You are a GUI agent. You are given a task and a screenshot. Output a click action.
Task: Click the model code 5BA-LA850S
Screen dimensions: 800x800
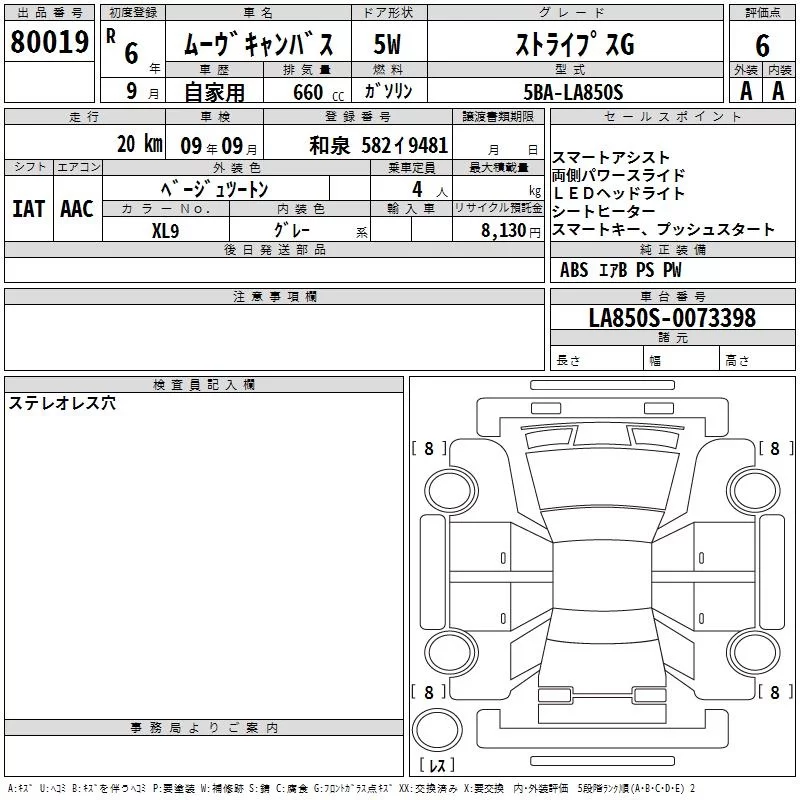coord(573,92)
